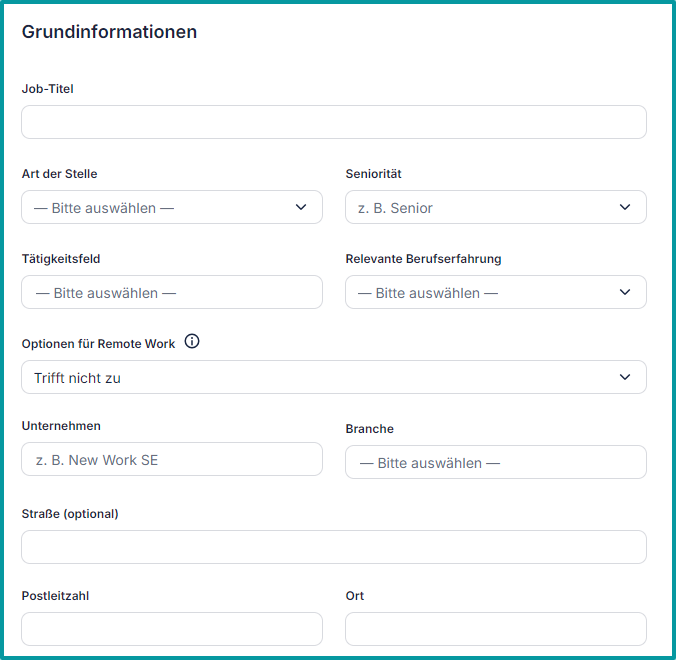Open the Tätigkeitsfeld selection field
676x660 pixels.
pyautogui.click(x=171, y=292)
